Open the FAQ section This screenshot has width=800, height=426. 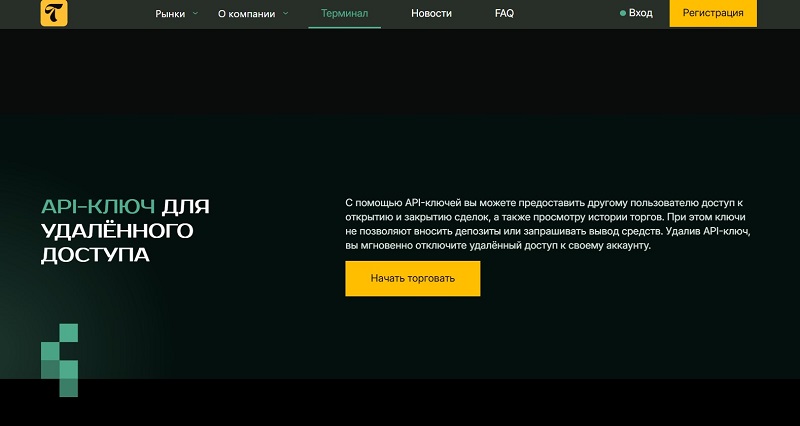click(504, 14)
